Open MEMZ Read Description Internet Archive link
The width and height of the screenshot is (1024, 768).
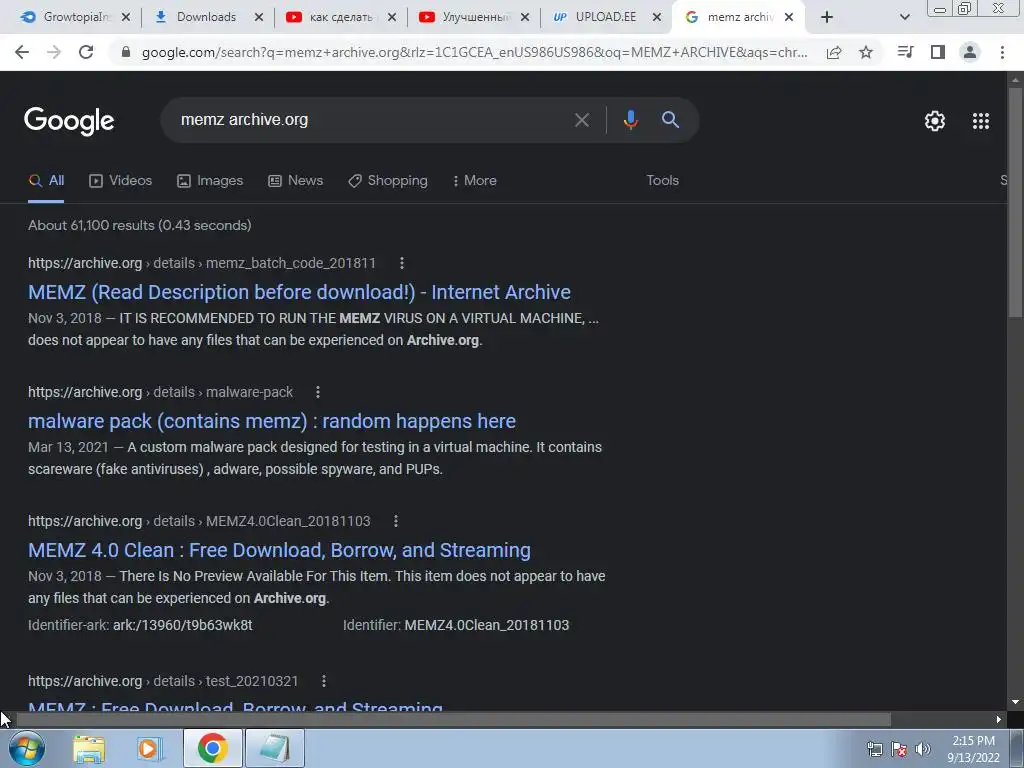coord(299,292)
